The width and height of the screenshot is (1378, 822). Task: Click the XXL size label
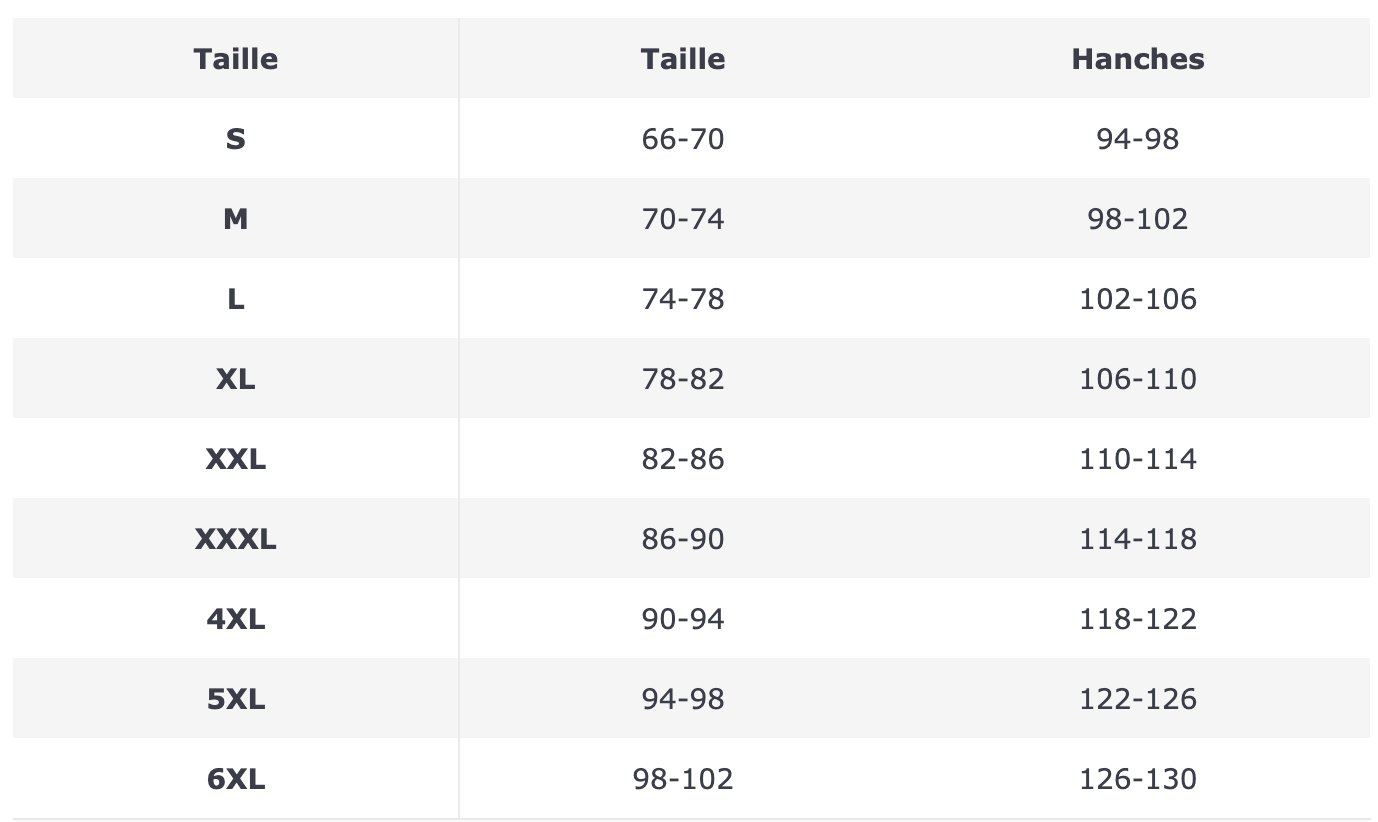(235, 459)
